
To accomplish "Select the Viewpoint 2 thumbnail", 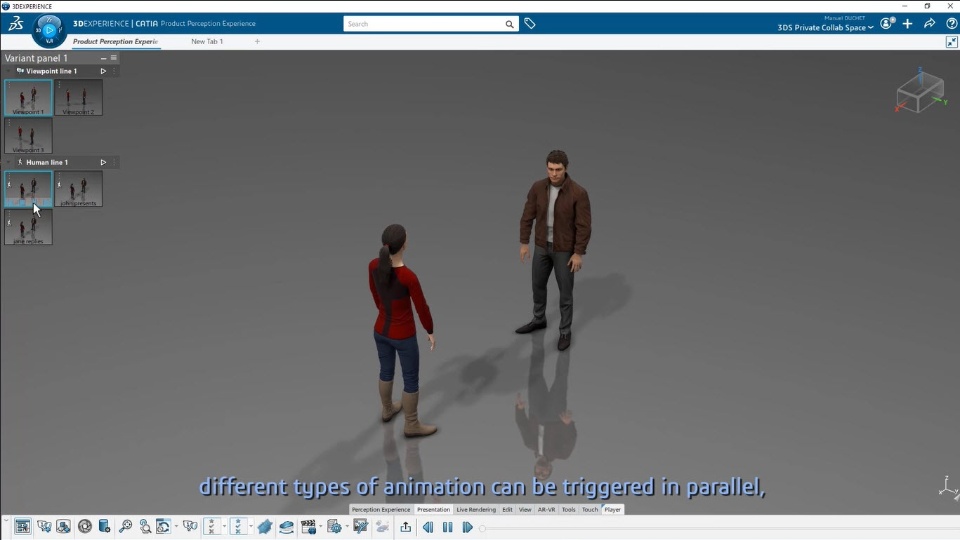I will (78, 98).
